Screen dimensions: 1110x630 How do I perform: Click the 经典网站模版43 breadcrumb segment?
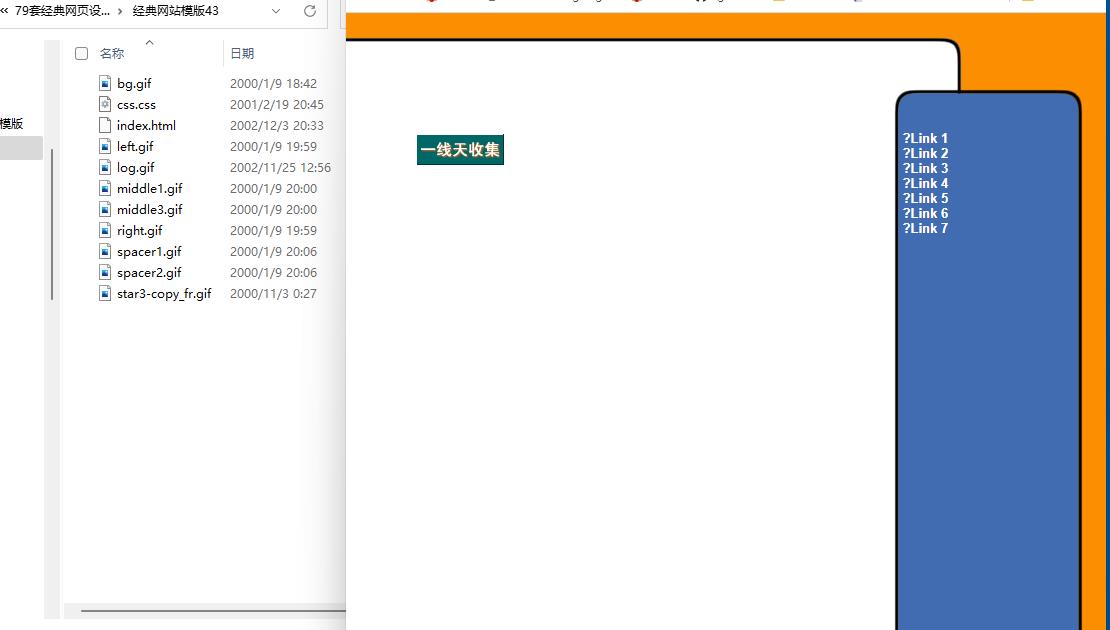pyautogui.click(x=176, y=11)
